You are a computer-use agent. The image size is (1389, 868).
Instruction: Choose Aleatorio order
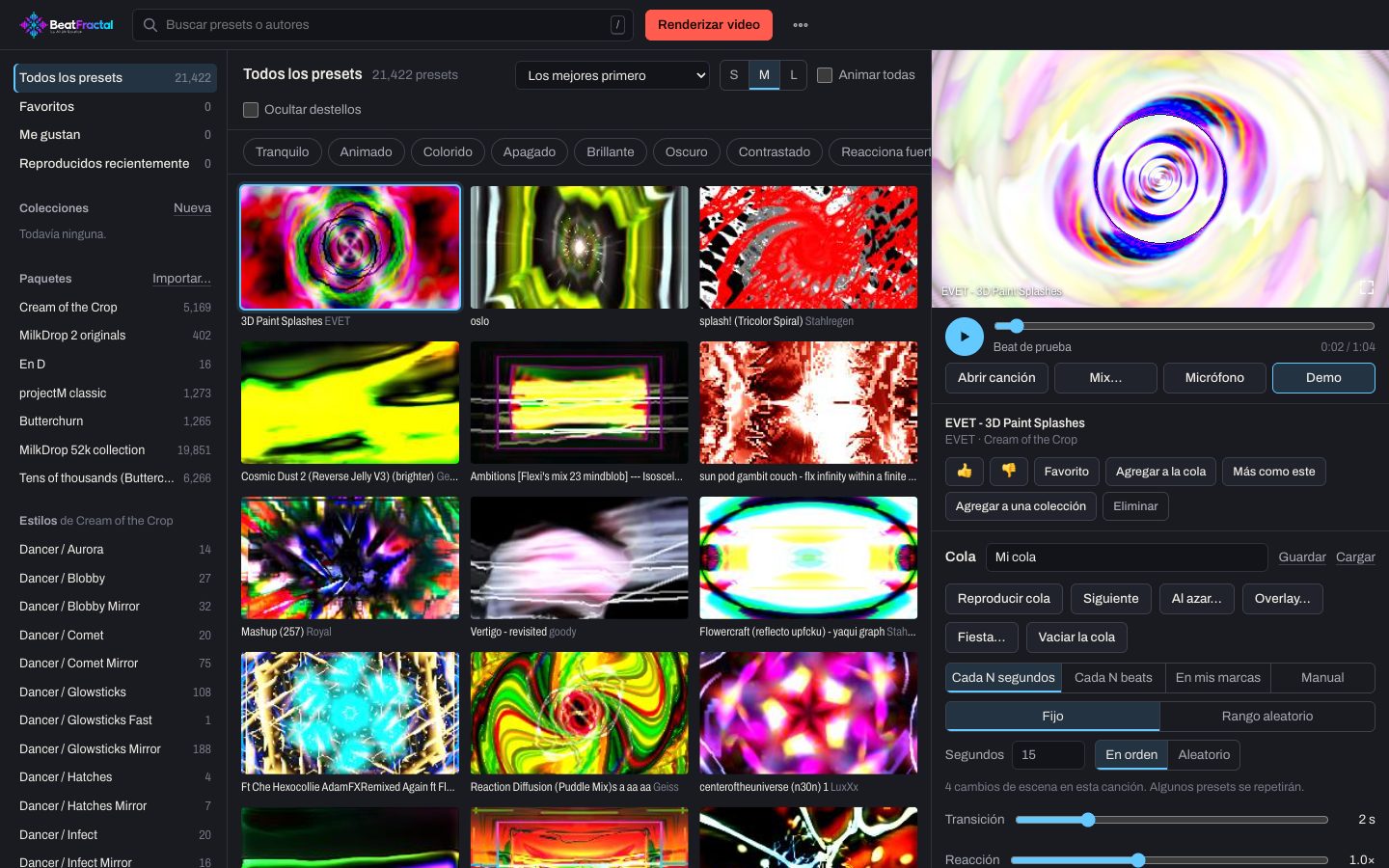(x=1204, y=755)
